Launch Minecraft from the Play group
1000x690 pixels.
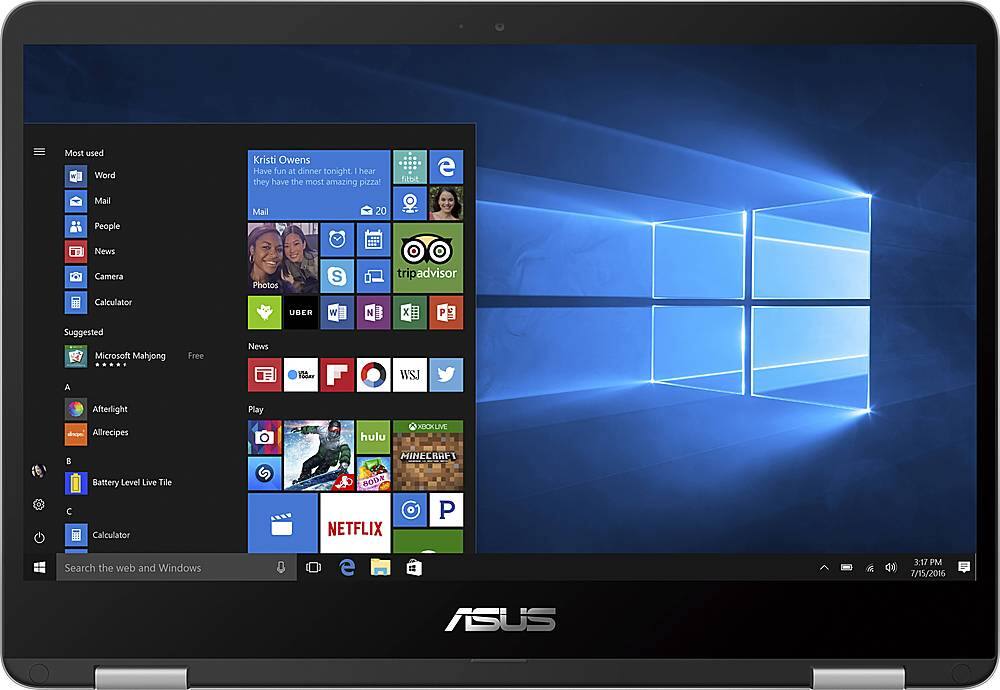(427, 454)
